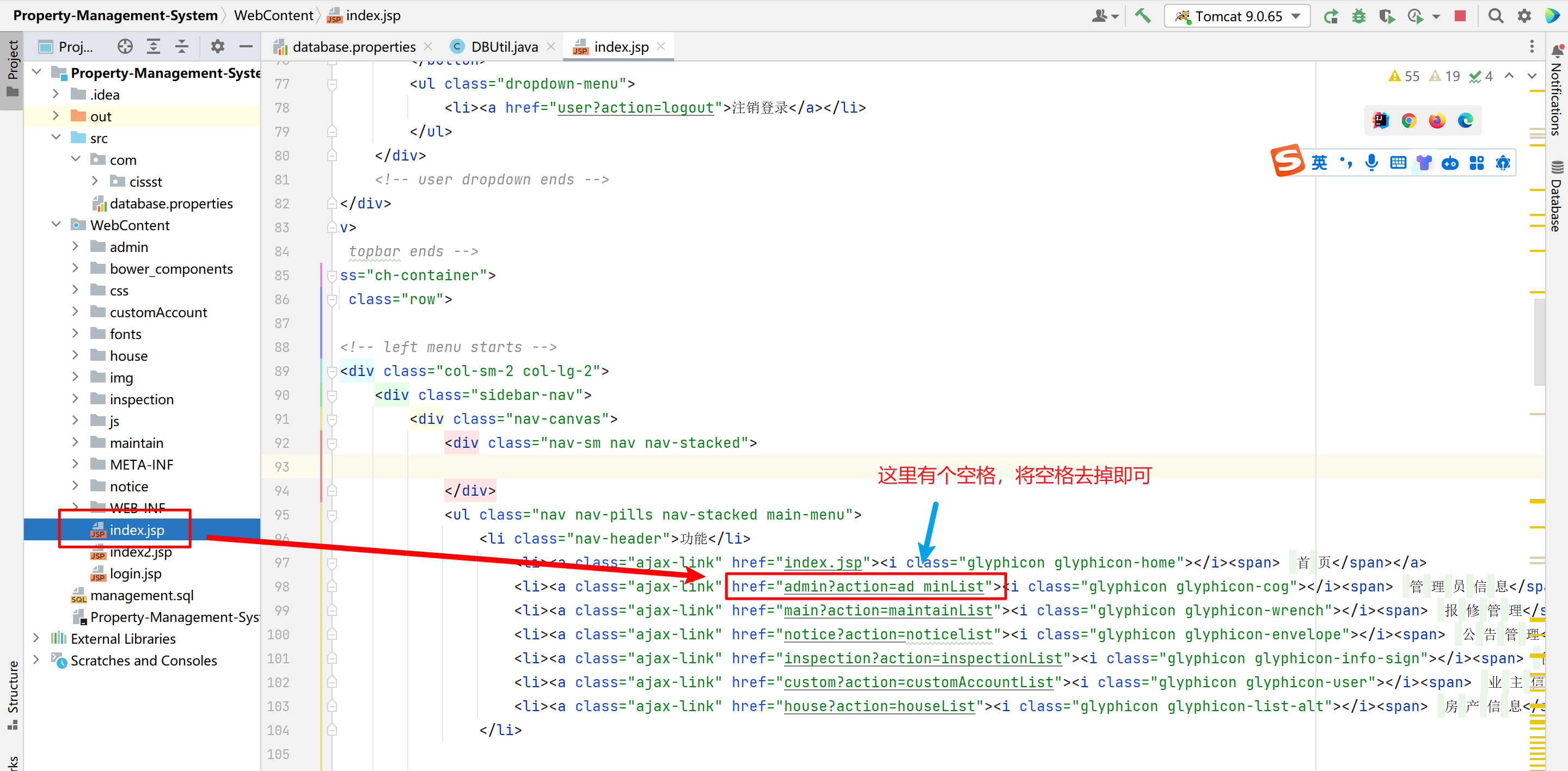Start debugging with the green bug icon
Screen dimensions: 1568x771
(x=1359, y=16)
